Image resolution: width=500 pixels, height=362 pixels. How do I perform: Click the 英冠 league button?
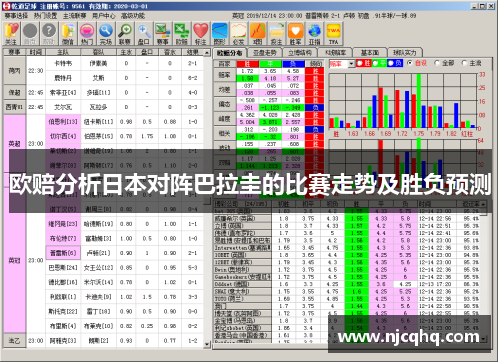(x=14, y=260)
